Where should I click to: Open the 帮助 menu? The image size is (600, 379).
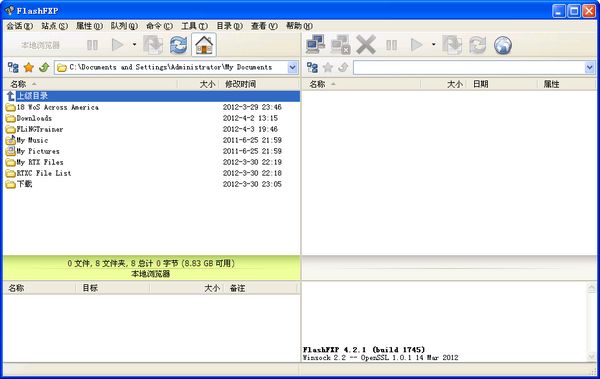coord(299,26)
